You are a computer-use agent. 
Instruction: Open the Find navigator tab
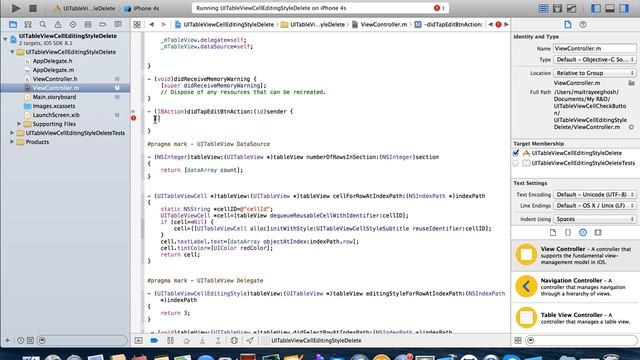tap(43, 24)
